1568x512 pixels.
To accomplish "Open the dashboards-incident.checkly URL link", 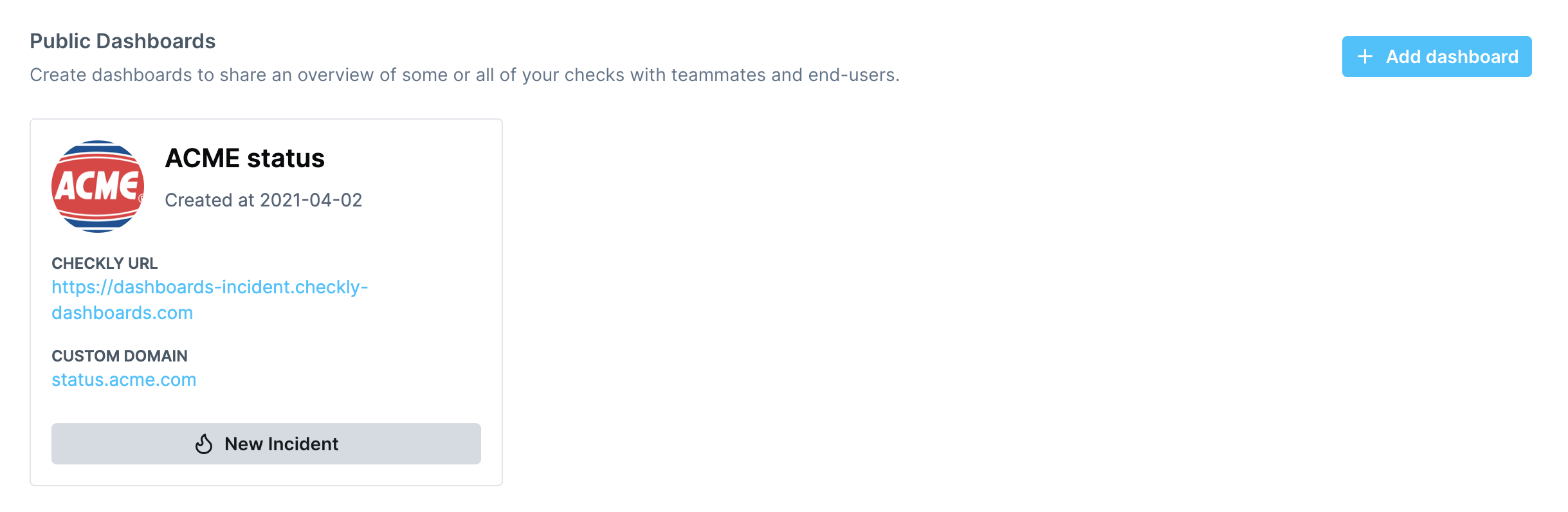I will [210, 300].
